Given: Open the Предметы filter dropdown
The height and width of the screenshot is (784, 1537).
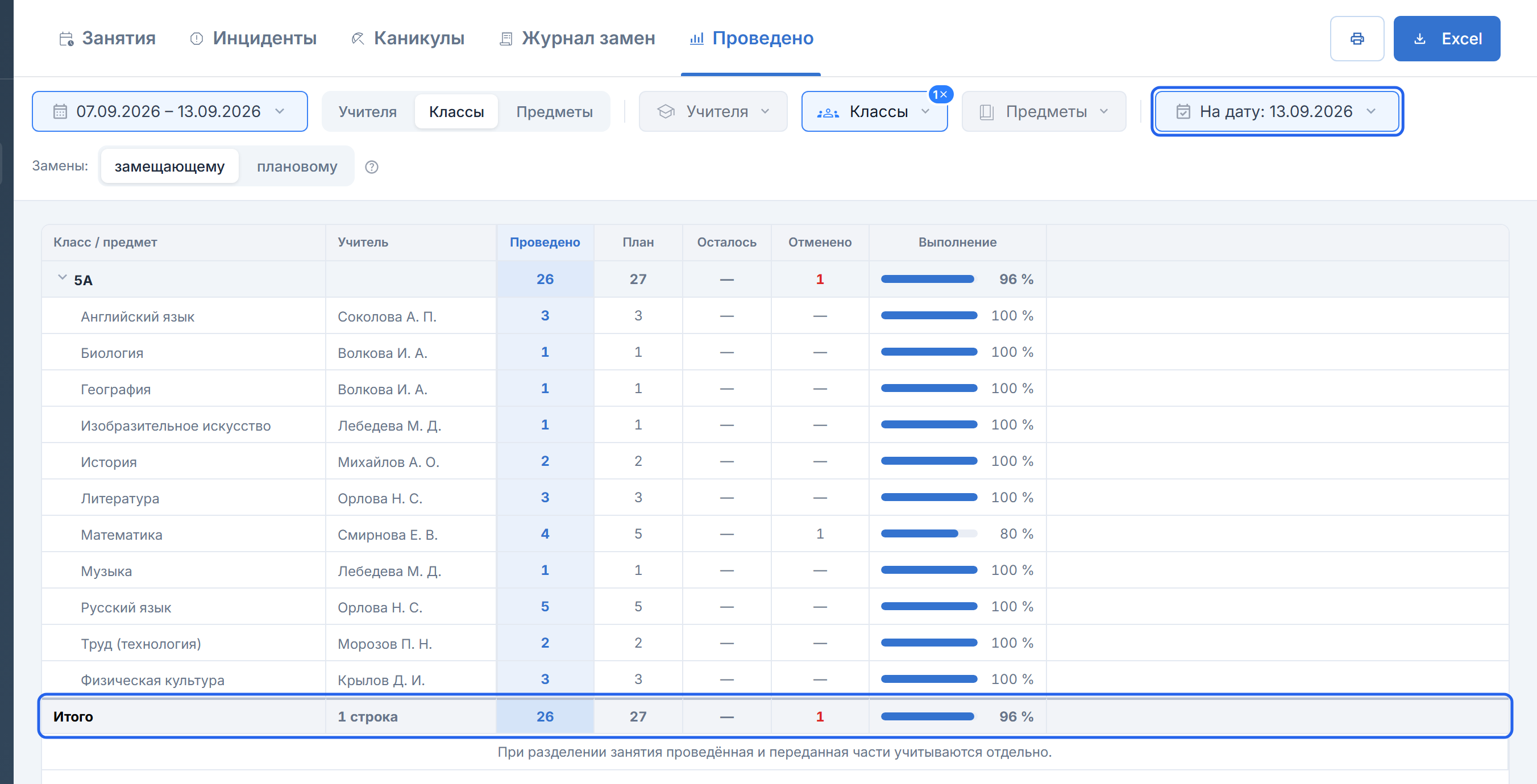Looking at the screenshot, I should (x=1044, y=111).
